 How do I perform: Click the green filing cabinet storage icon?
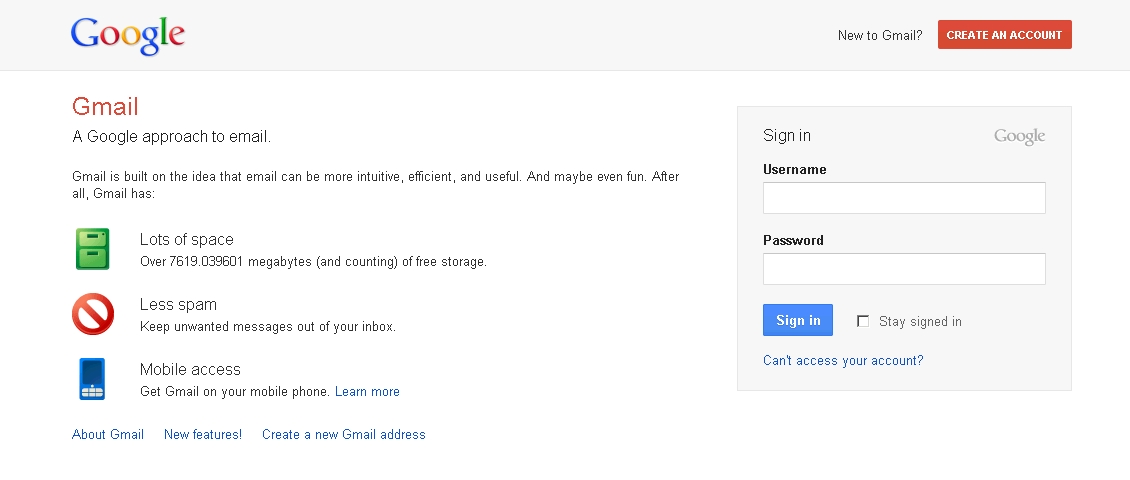(x=92, y=249)
